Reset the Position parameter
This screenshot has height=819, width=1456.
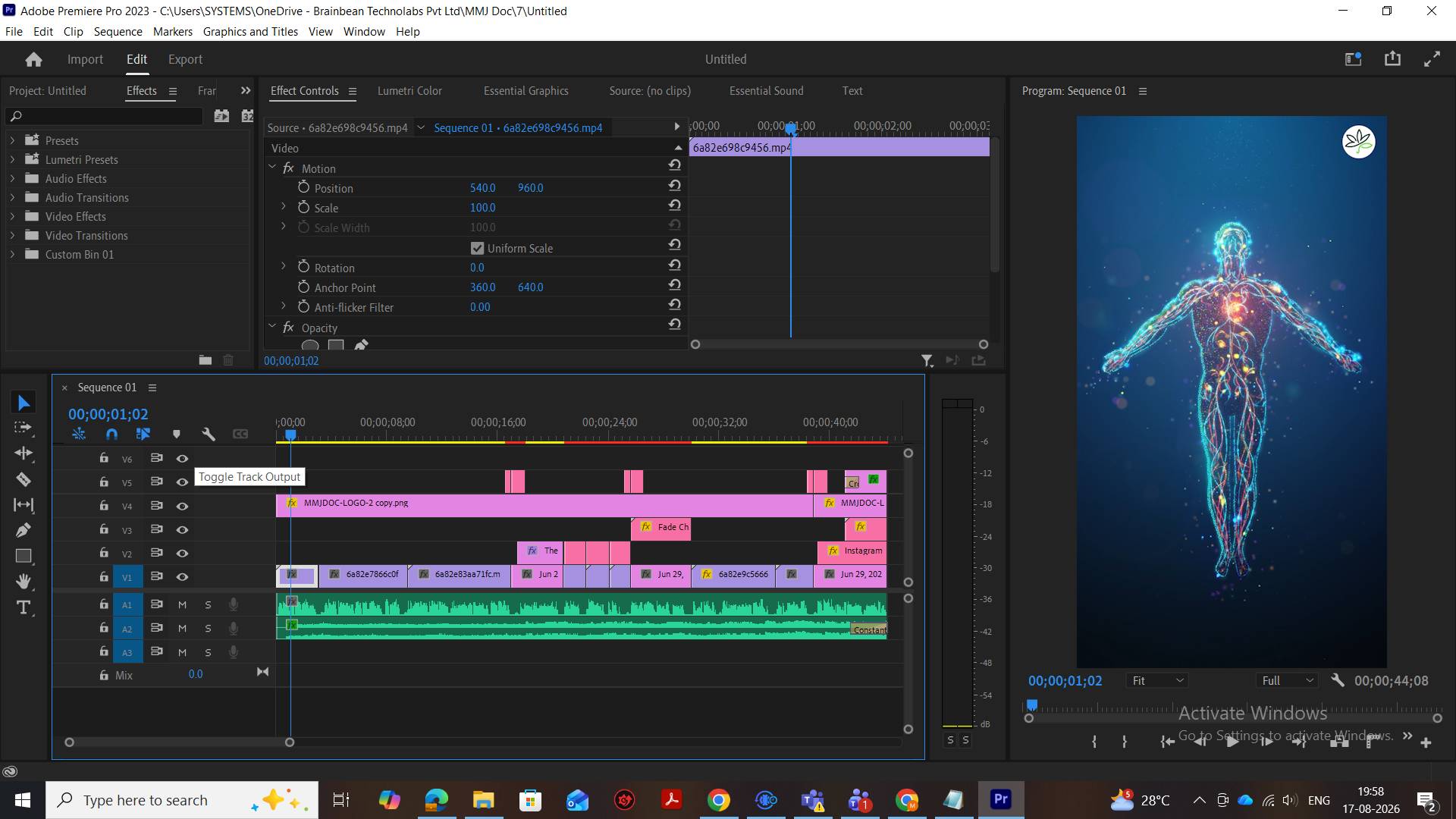tap(674, 185)
